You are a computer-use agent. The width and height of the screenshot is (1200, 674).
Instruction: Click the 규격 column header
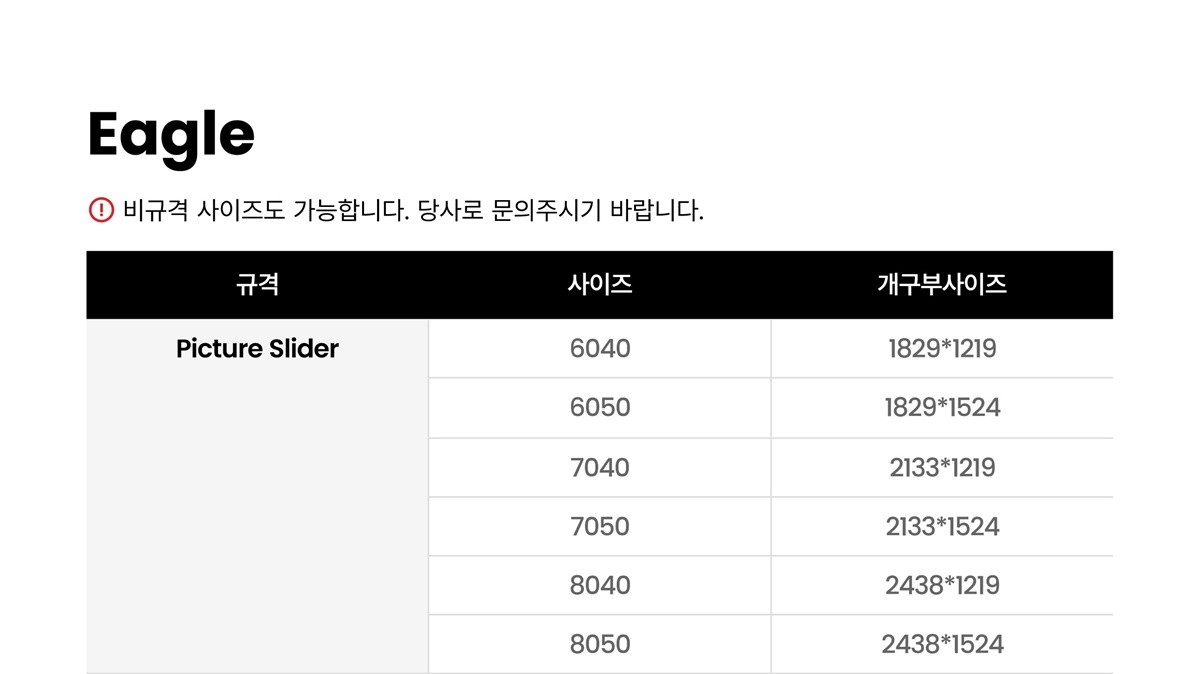pos(257,285)
